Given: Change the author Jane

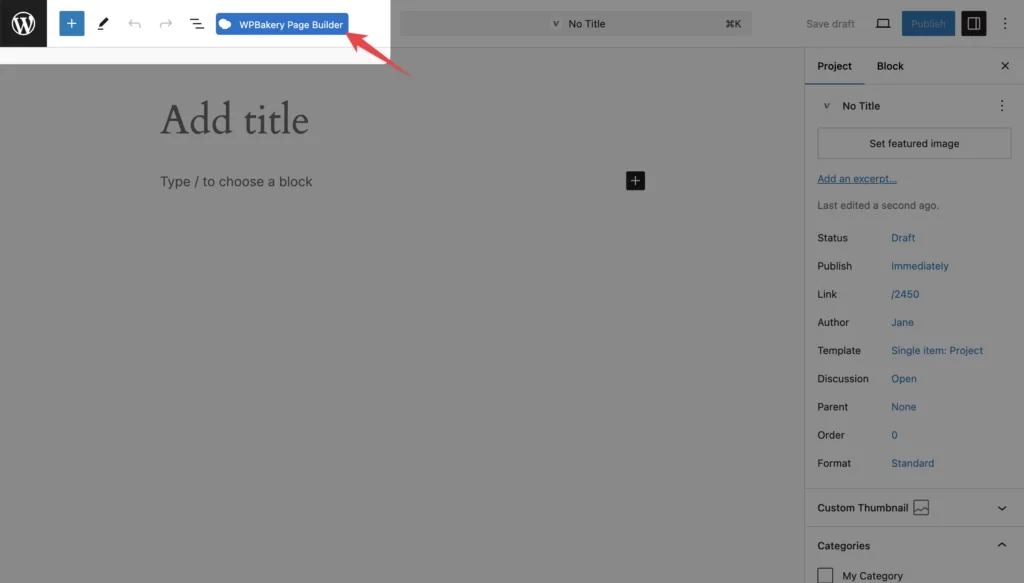Looking at the screenshot, I should tap(903, 323).
